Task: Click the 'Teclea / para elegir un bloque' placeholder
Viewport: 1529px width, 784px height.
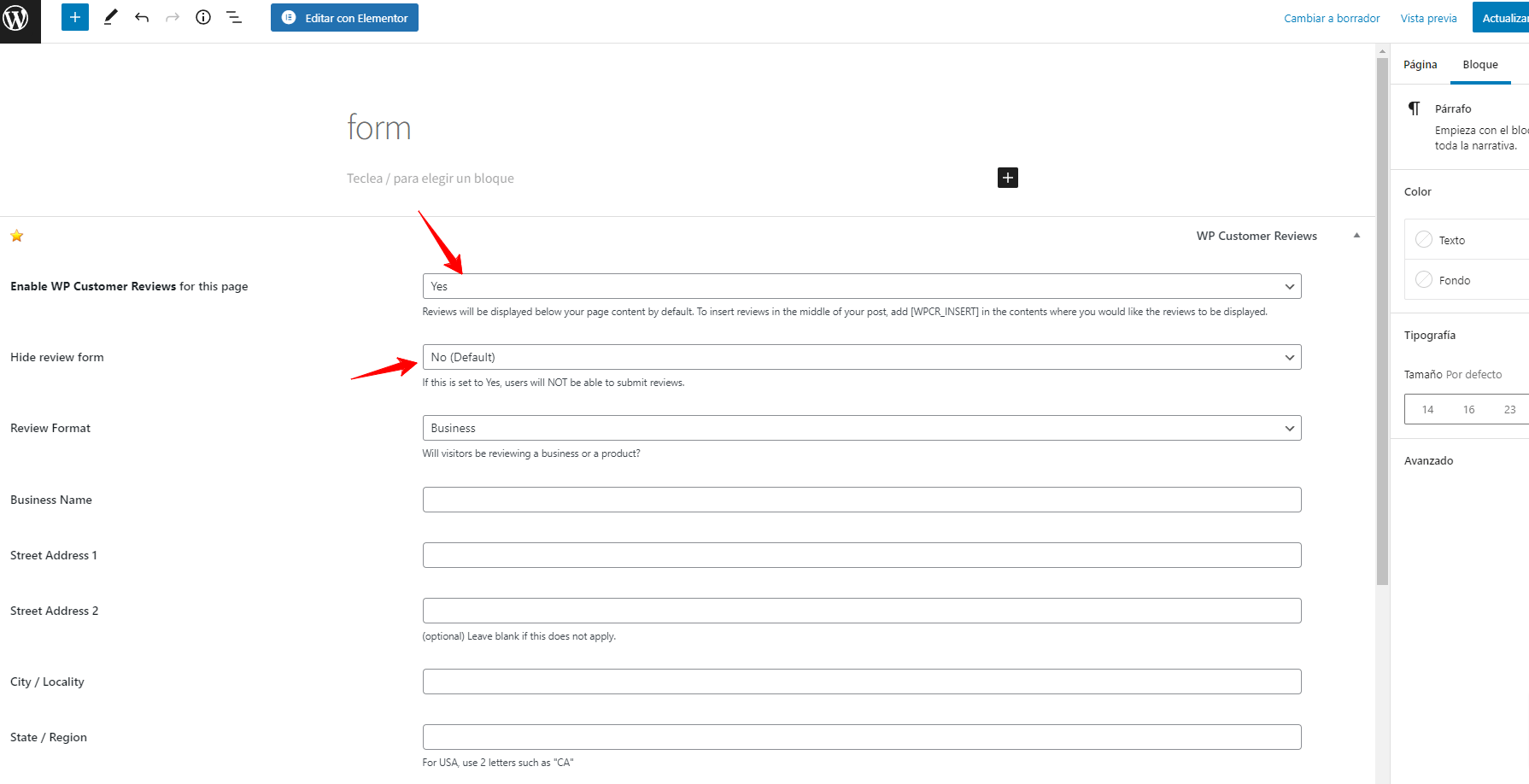Action: pyautogui.click(x=431, y=178)
